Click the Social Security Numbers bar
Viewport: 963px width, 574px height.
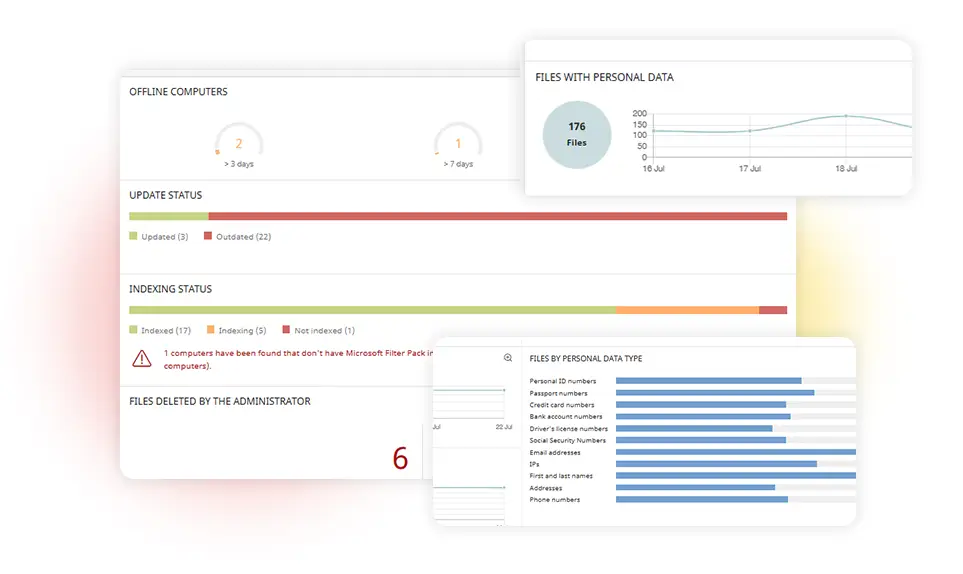(701, 440)
